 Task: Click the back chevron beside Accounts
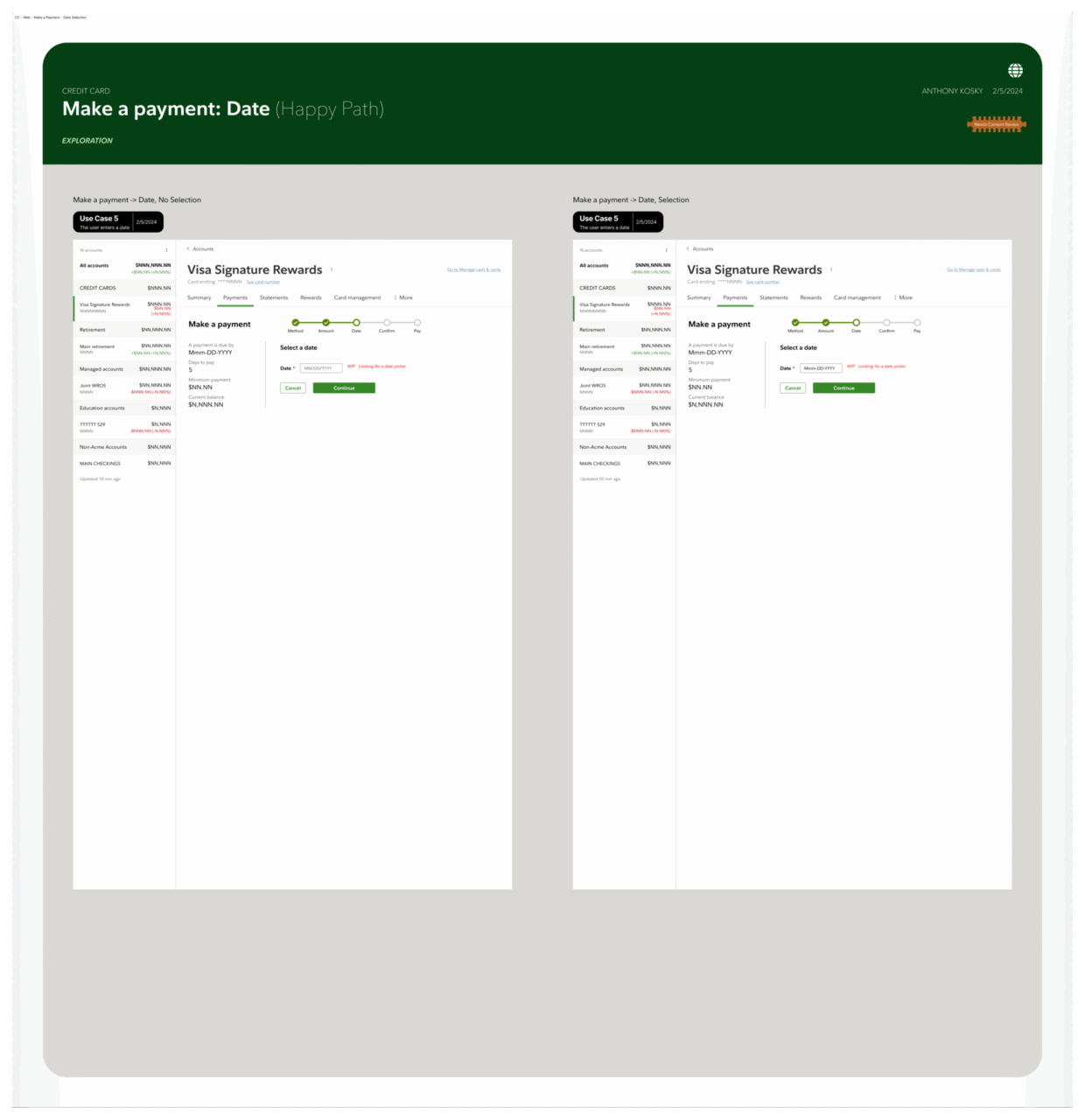188,248
